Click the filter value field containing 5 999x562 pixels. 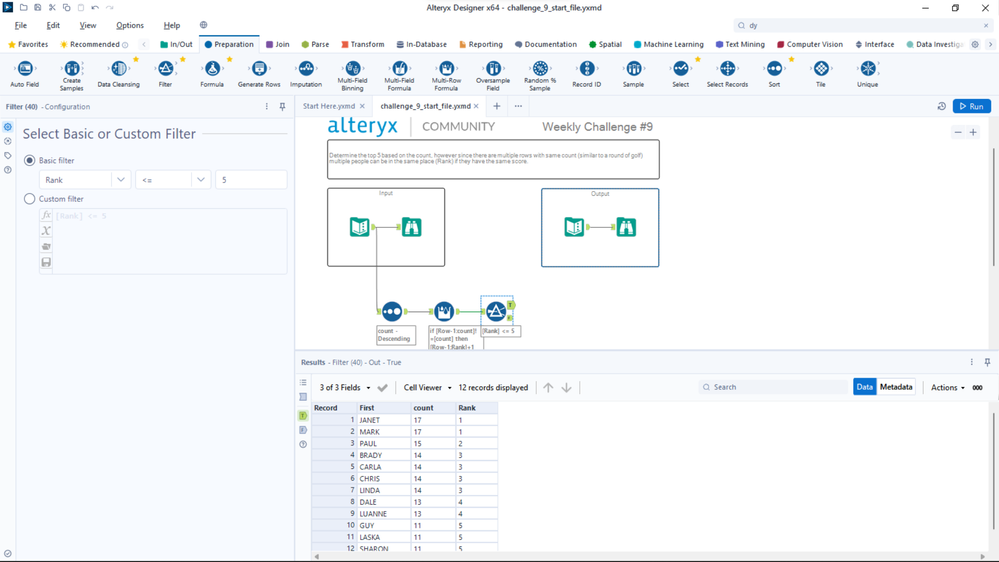tap(250, 180)
